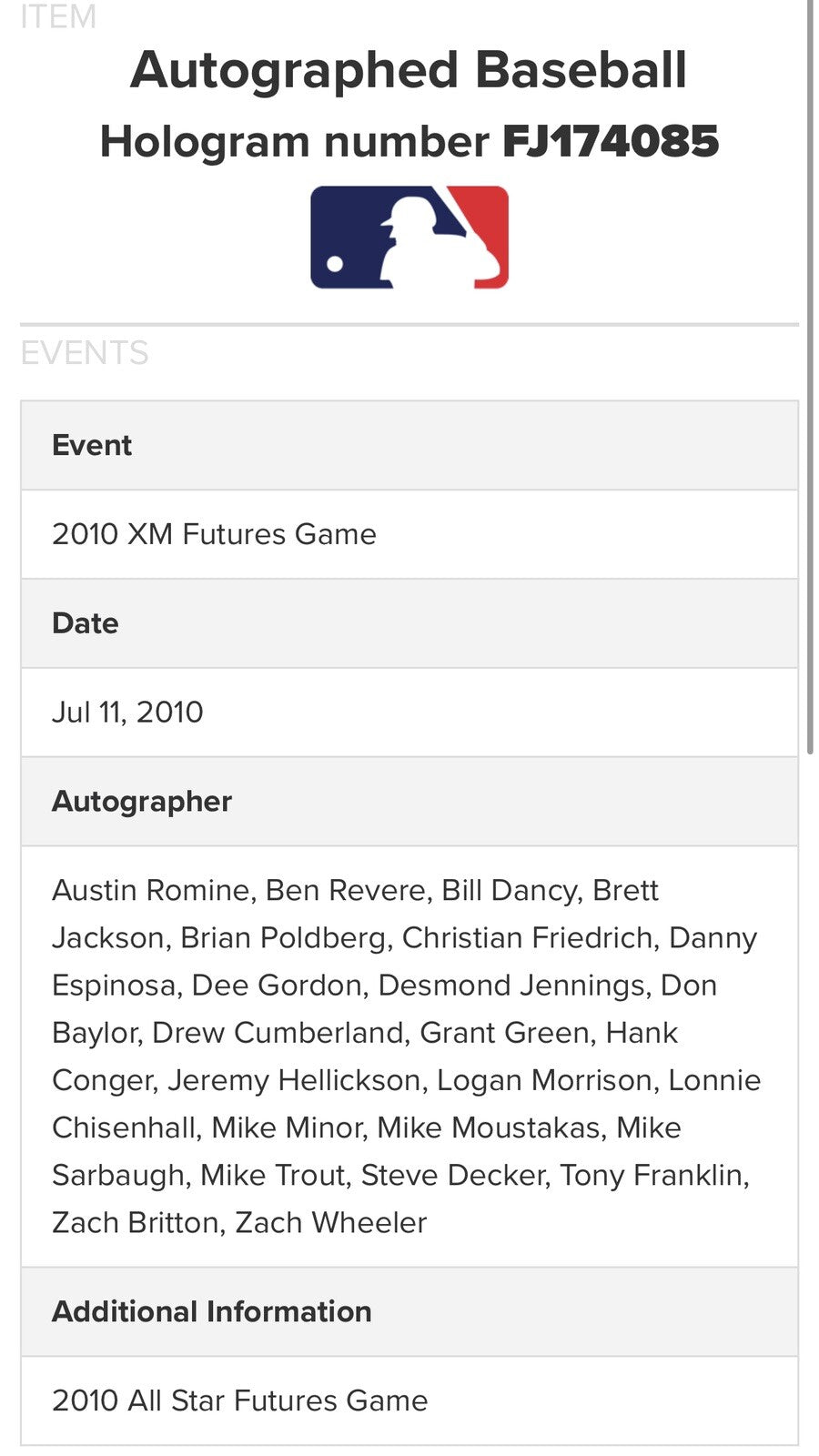Select the 2010 All Star Futures Game text
The height and width of the screenshot is (1456, 819).
239,1400
